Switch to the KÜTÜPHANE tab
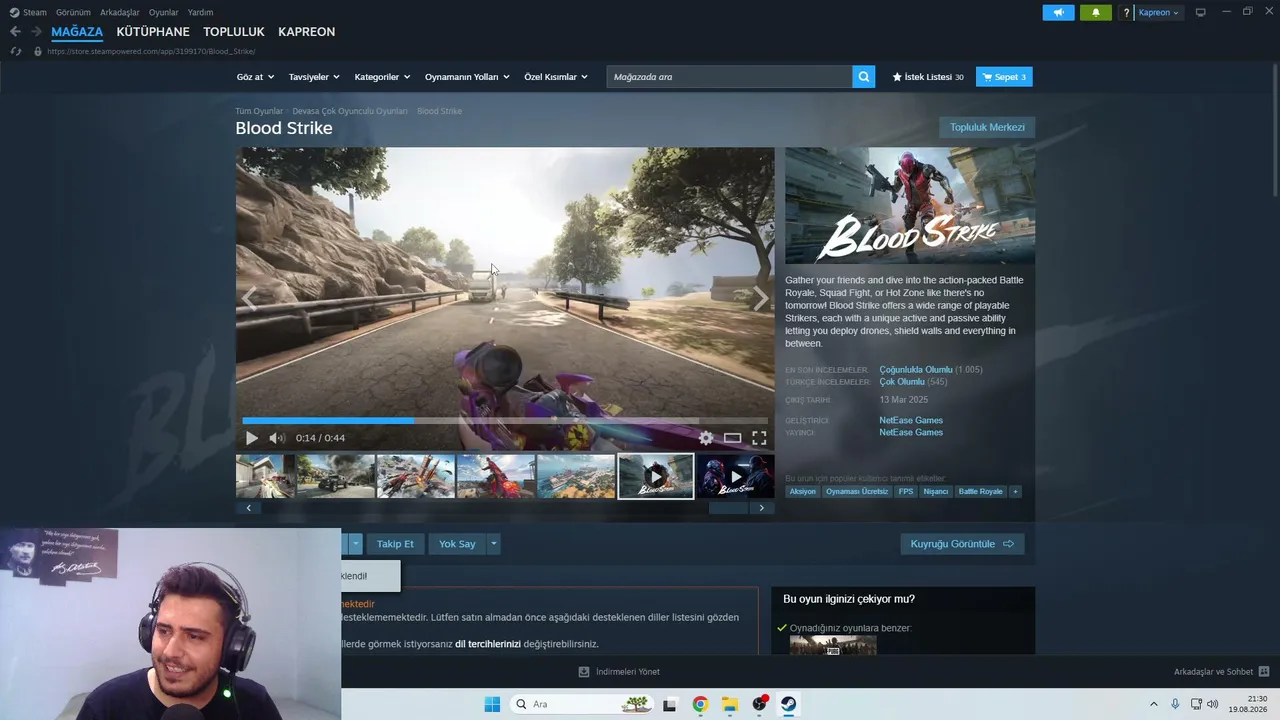 click(153, 32)
